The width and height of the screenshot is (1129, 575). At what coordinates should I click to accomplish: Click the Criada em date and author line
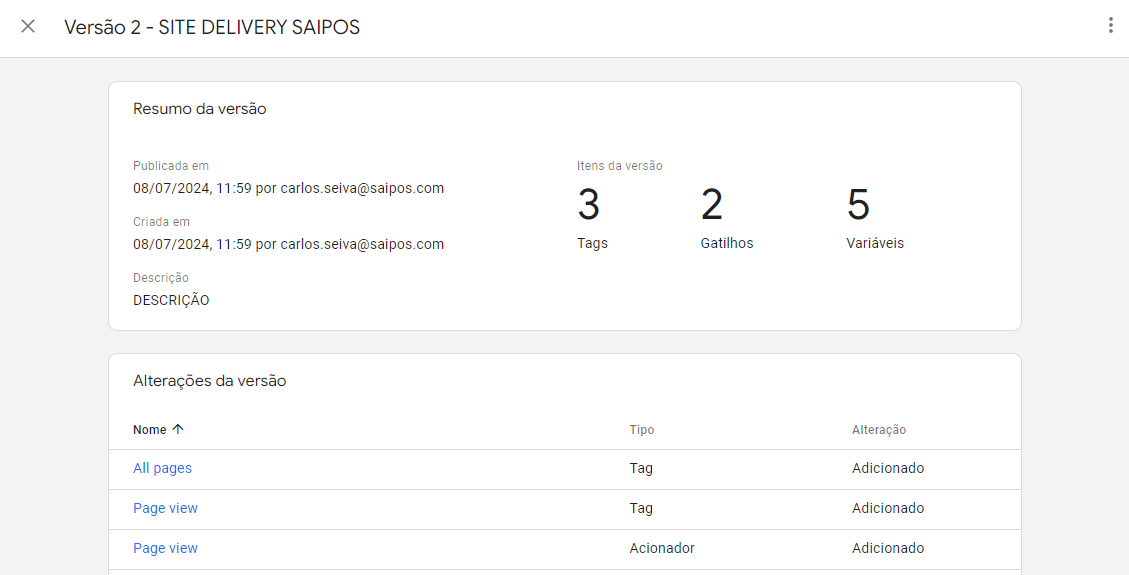pos(288,244)
